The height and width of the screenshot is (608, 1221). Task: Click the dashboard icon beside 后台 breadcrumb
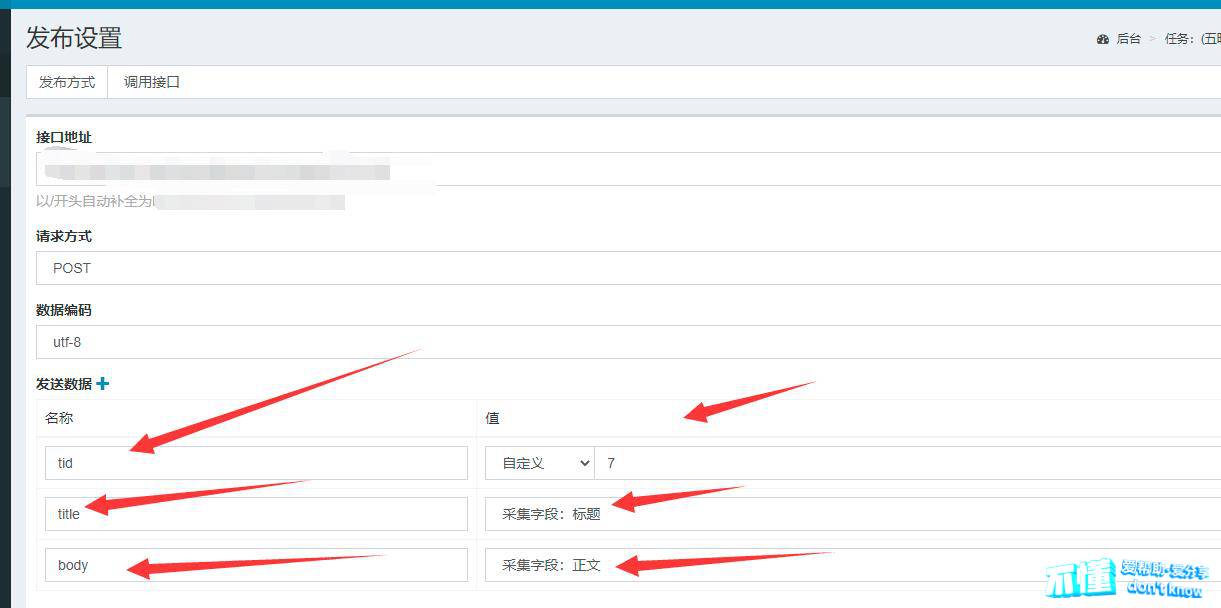coord(1103,39)
